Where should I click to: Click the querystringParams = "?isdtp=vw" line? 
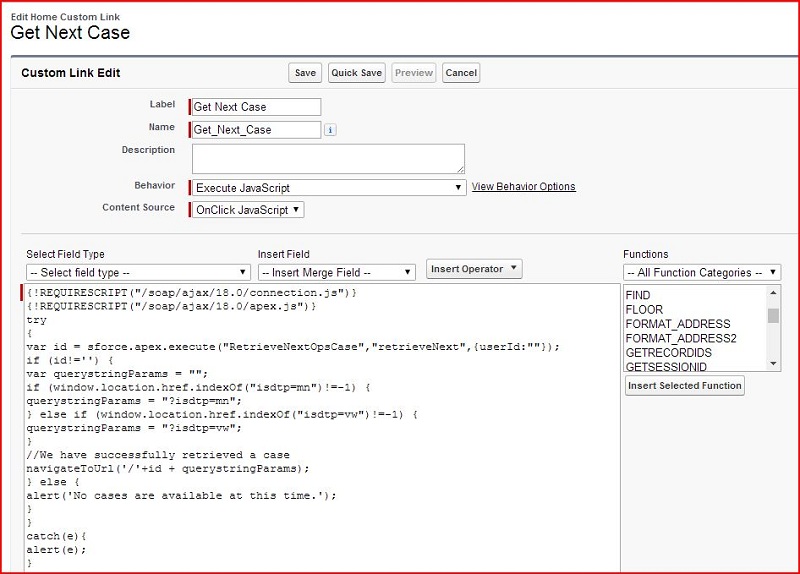coord(134,428)
